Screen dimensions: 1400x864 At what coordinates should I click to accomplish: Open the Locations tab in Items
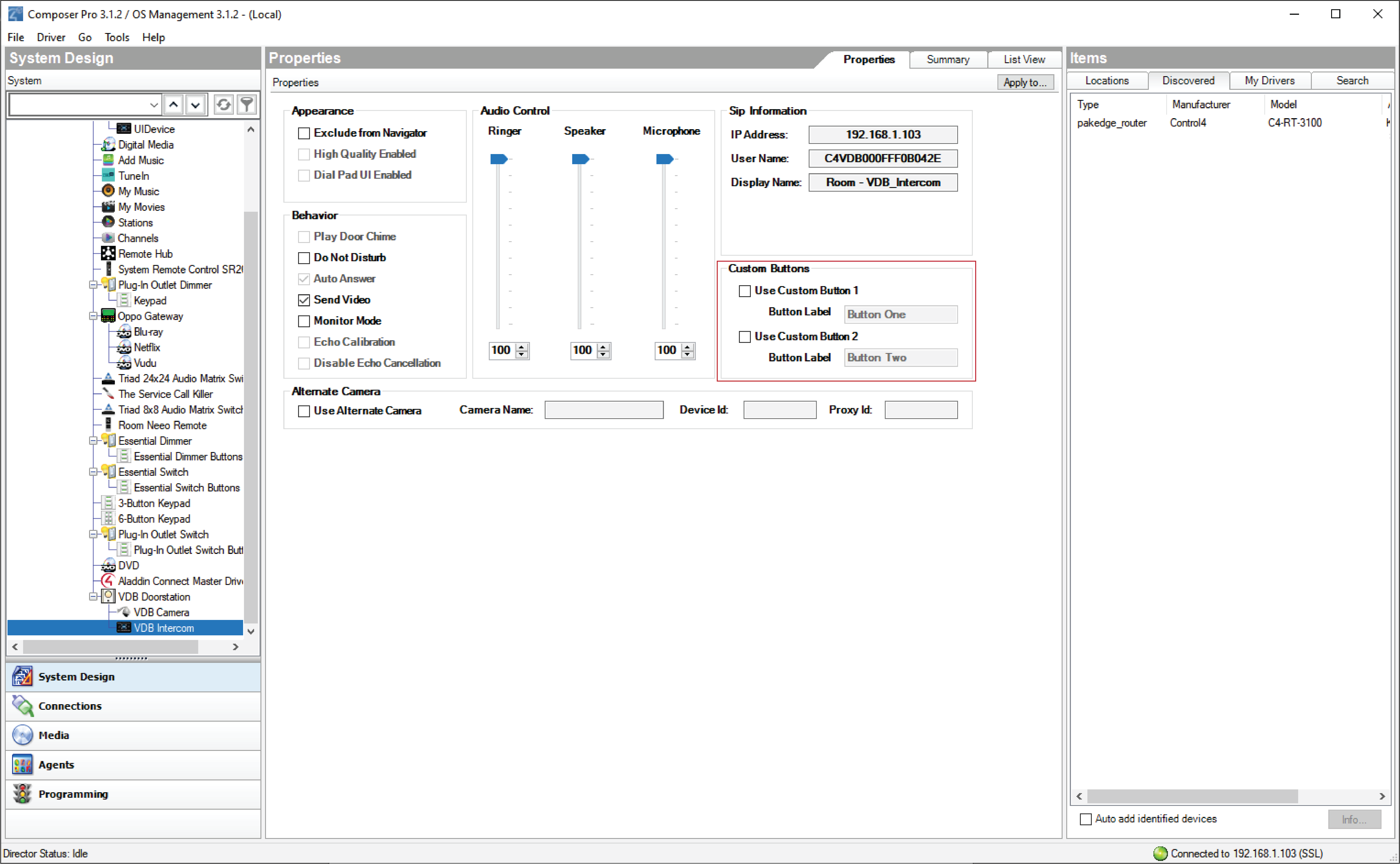click(x=1107, y=81)
